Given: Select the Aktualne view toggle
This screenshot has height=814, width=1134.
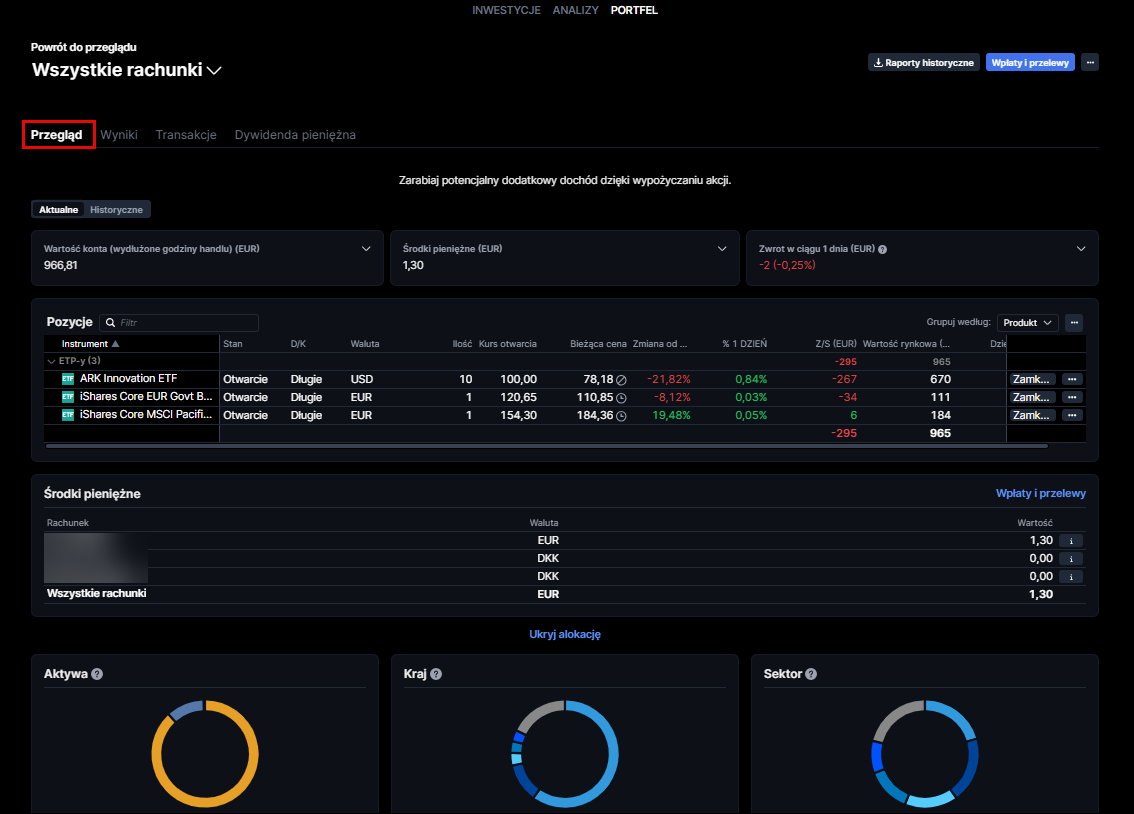Looking at the screenshot, I should pos(59,210).
